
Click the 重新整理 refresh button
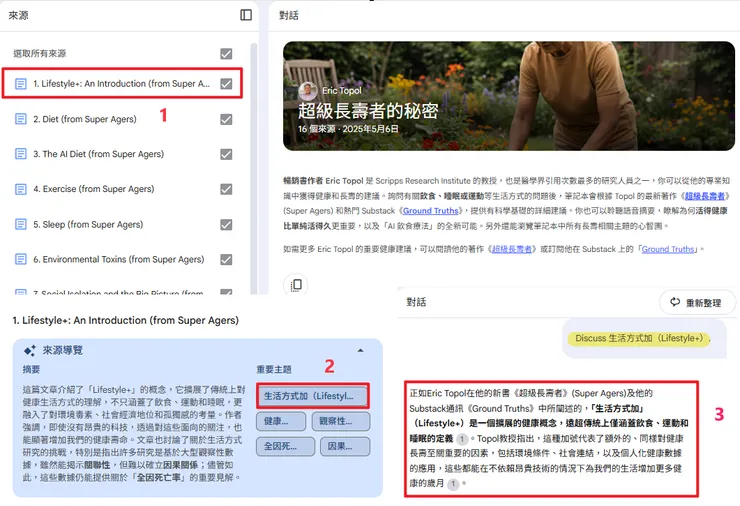[697, 303]
